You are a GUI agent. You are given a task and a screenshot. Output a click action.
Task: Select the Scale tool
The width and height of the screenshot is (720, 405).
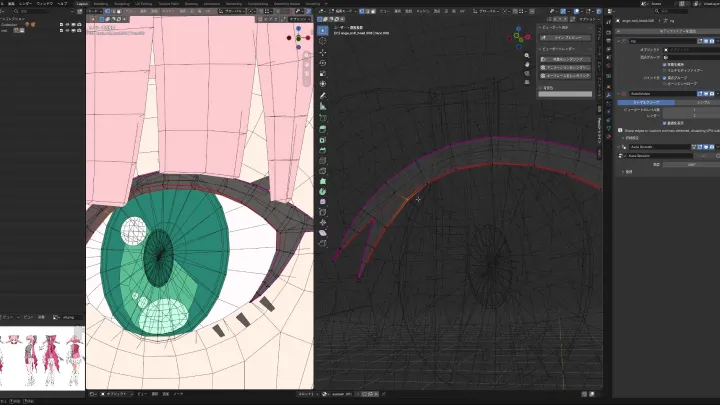click(x=323, y=73)
